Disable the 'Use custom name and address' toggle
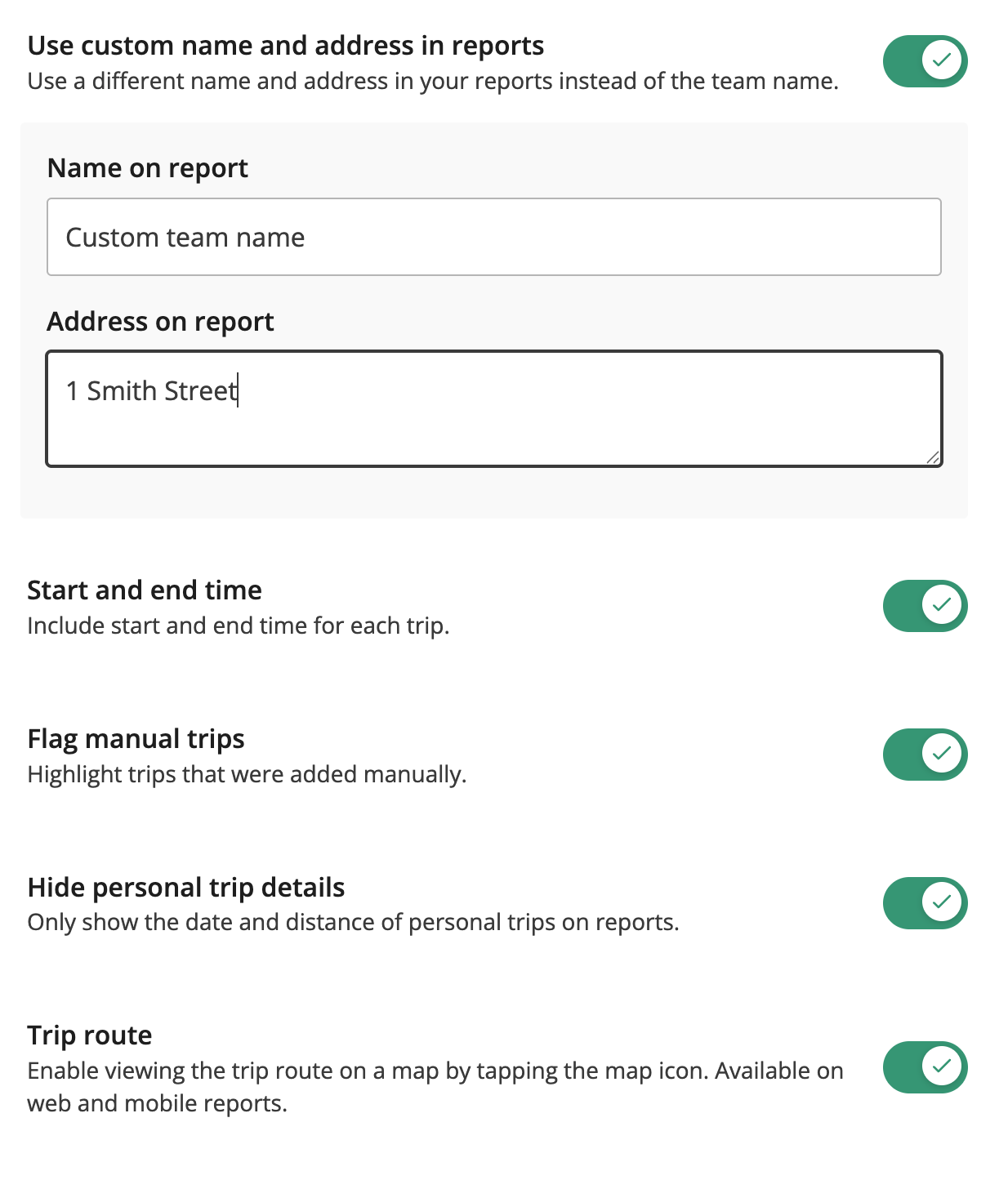Image resolution: width=1008 pixels, height=1189 pixels. click(924, 60)
